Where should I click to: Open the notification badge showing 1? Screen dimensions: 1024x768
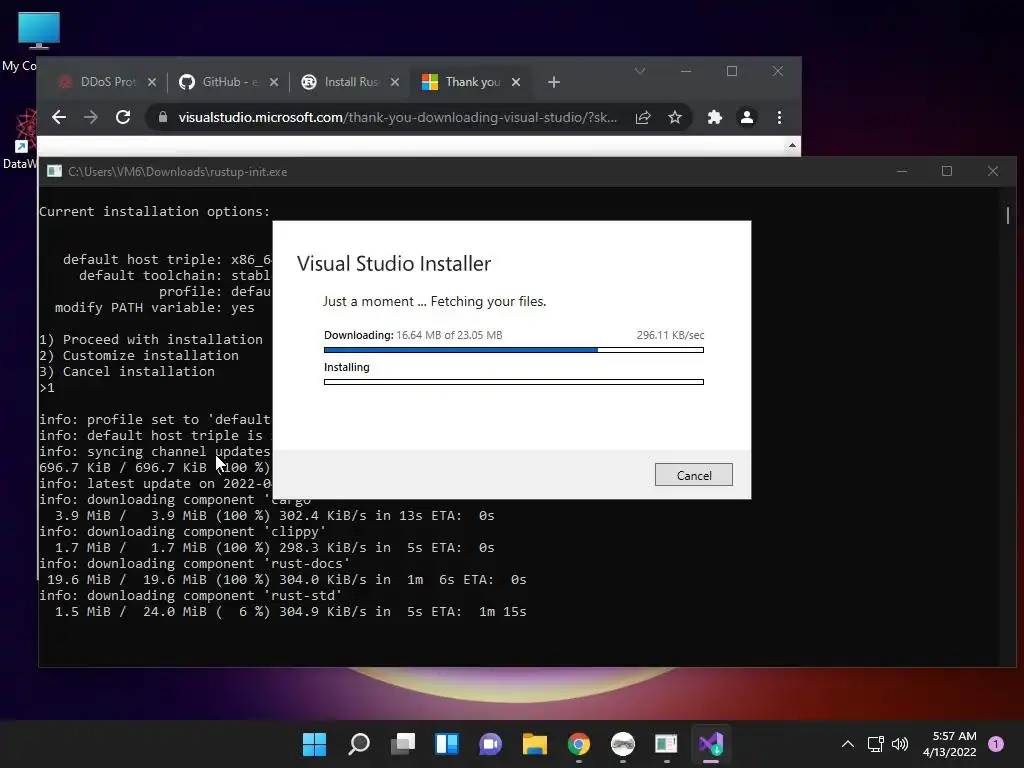click(996, 743)
